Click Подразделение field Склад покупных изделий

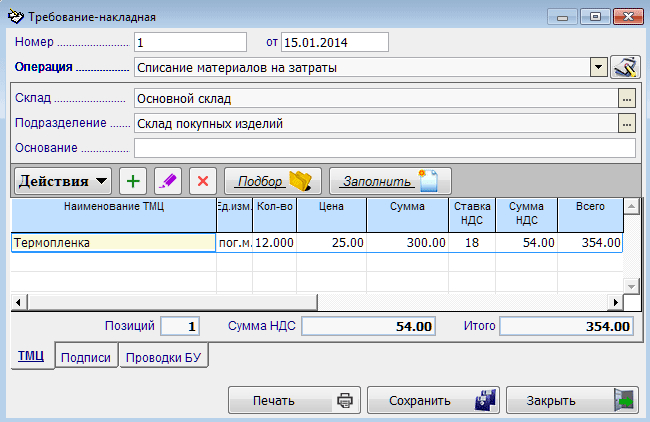pyautogui.click(x=376, y=124)
